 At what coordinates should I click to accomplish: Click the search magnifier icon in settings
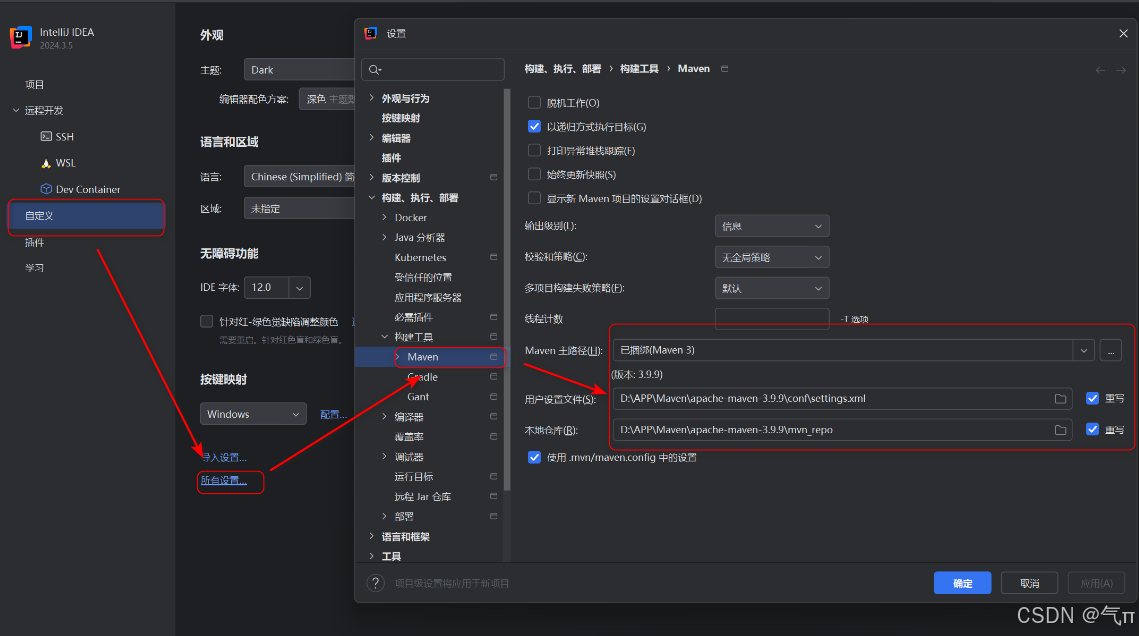coord(375,70)
